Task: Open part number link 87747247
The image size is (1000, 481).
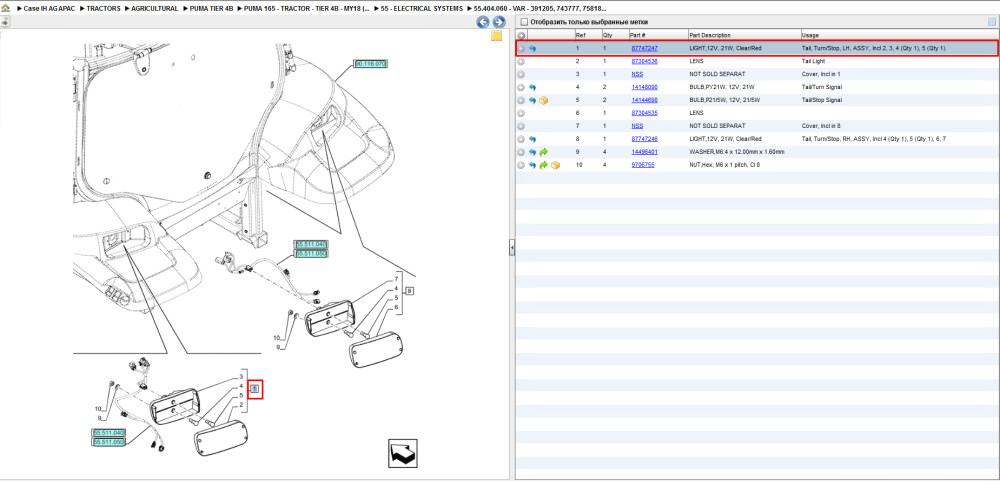Action: 644,48
